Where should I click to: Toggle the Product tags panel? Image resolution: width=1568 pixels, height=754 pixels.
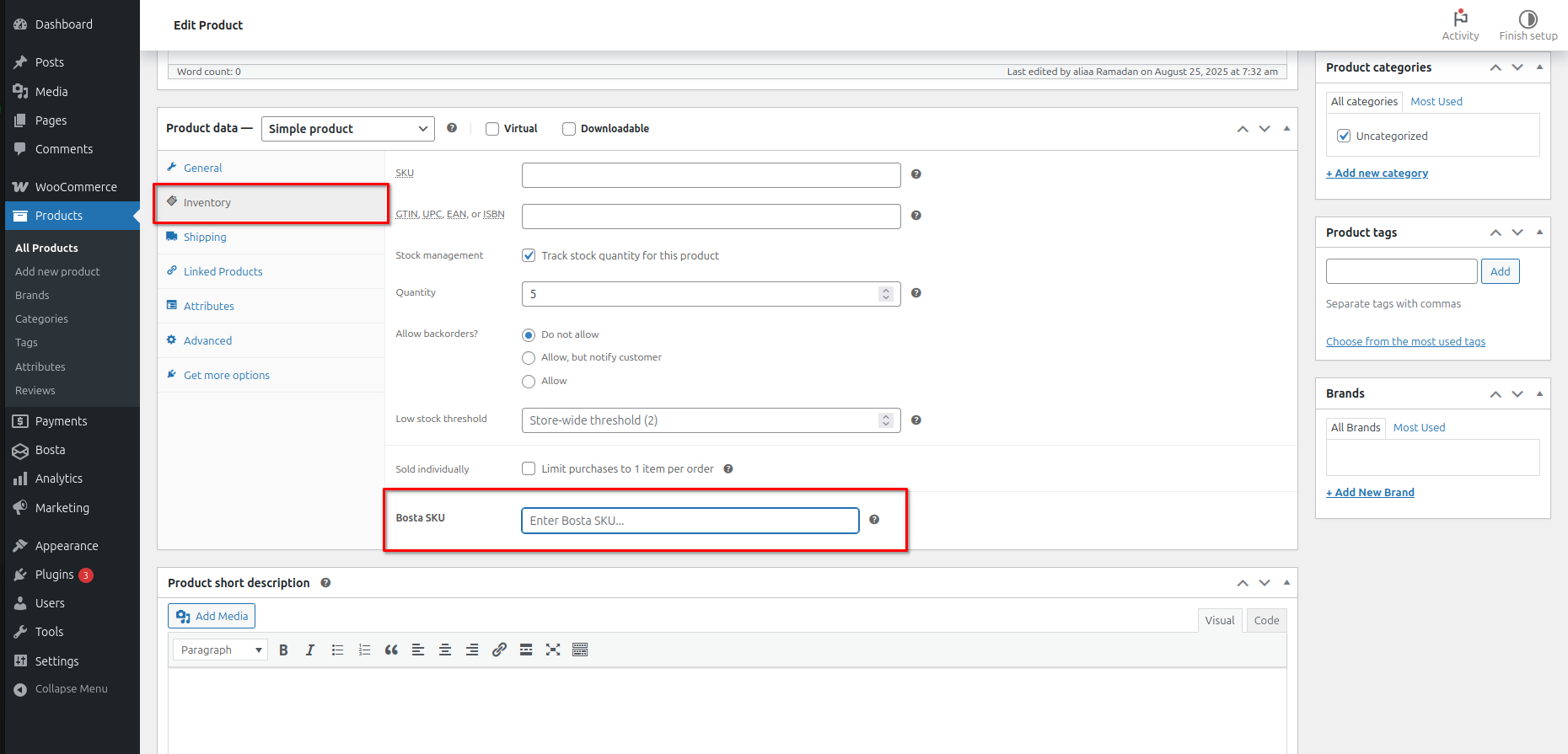click(1539, 233)
